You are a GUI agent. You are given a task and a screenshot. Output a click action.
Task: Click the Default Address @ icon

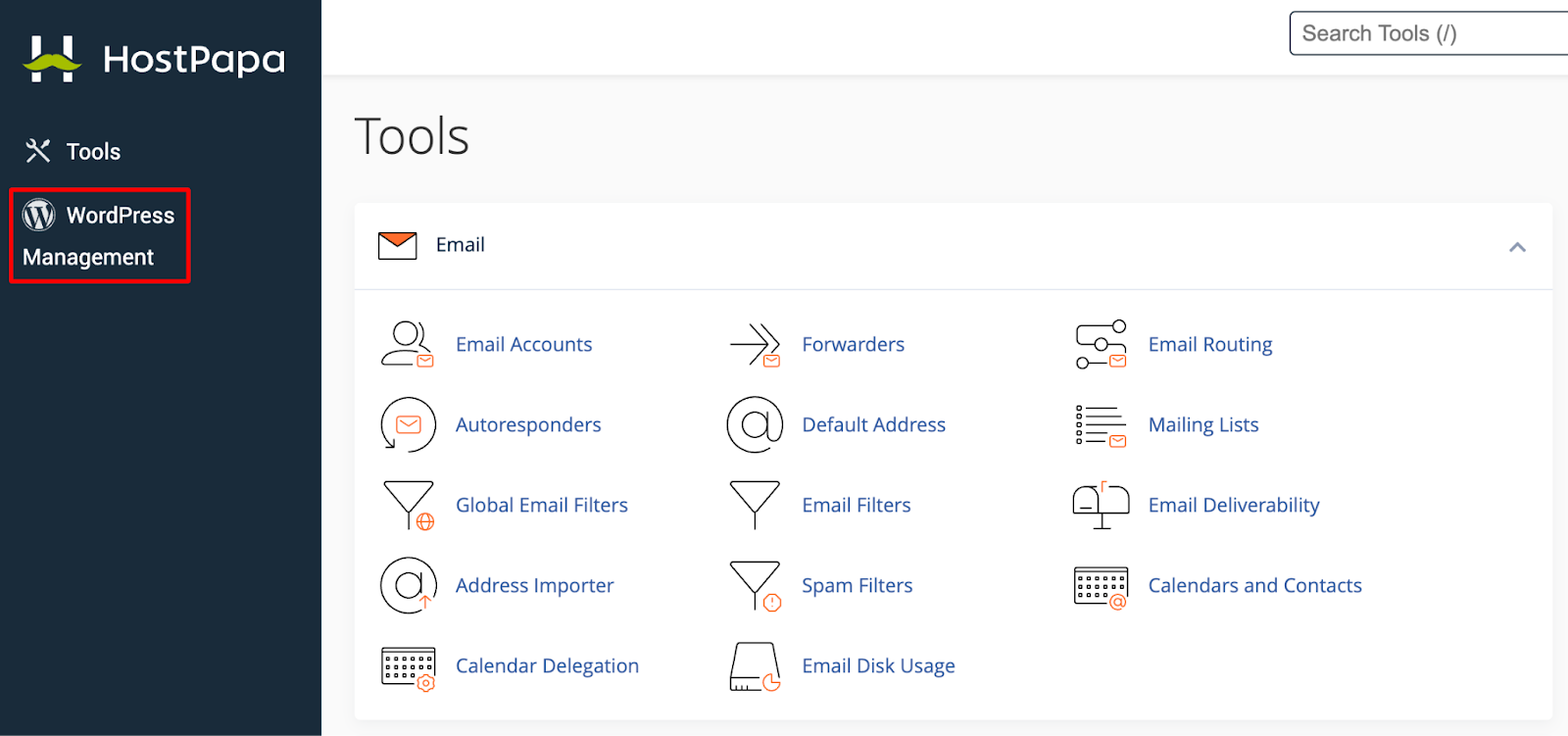[755, 424]
